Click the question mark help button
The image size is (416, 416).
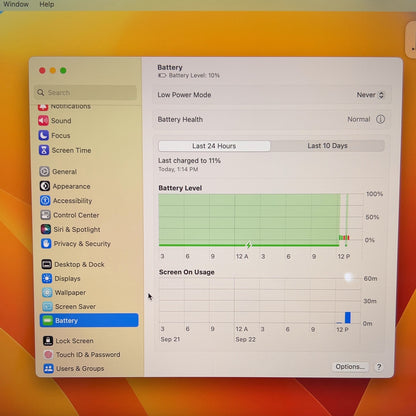coord(379,367)
